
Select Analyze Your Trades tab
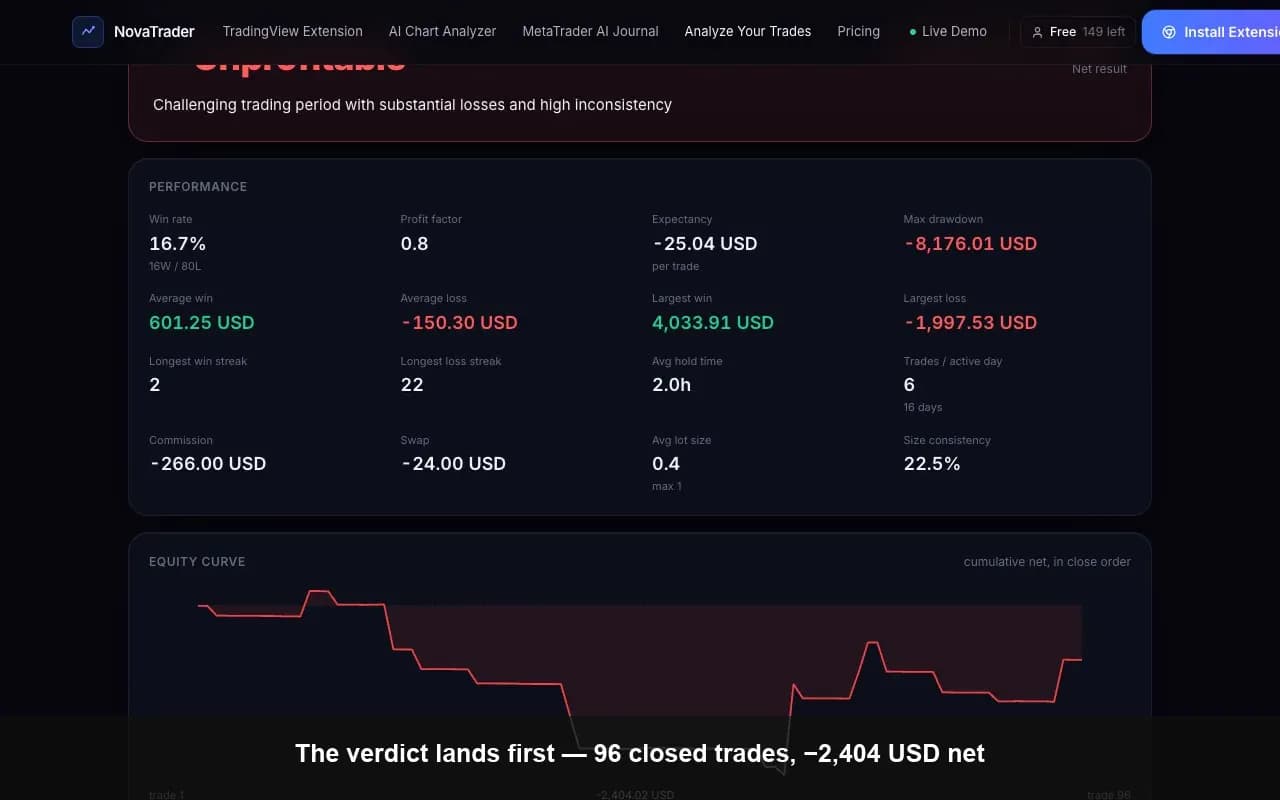tap(748, 31)
